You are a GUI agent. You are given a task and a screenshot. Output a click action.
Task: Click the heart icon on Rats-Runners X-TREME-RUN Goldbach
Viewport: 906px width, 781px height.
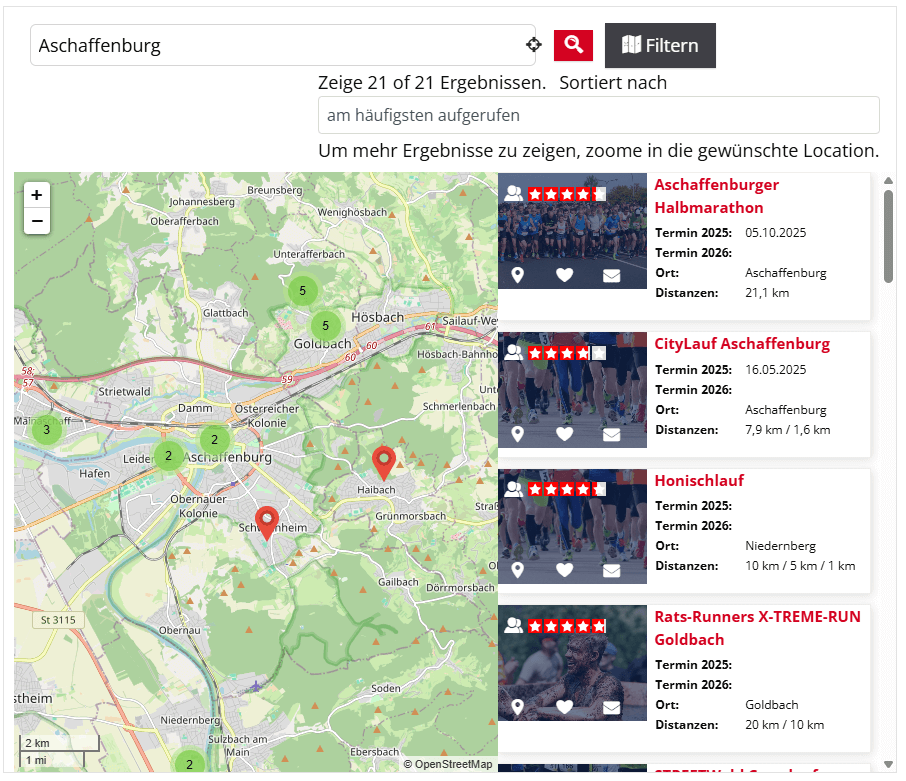(x=565, y=706)
